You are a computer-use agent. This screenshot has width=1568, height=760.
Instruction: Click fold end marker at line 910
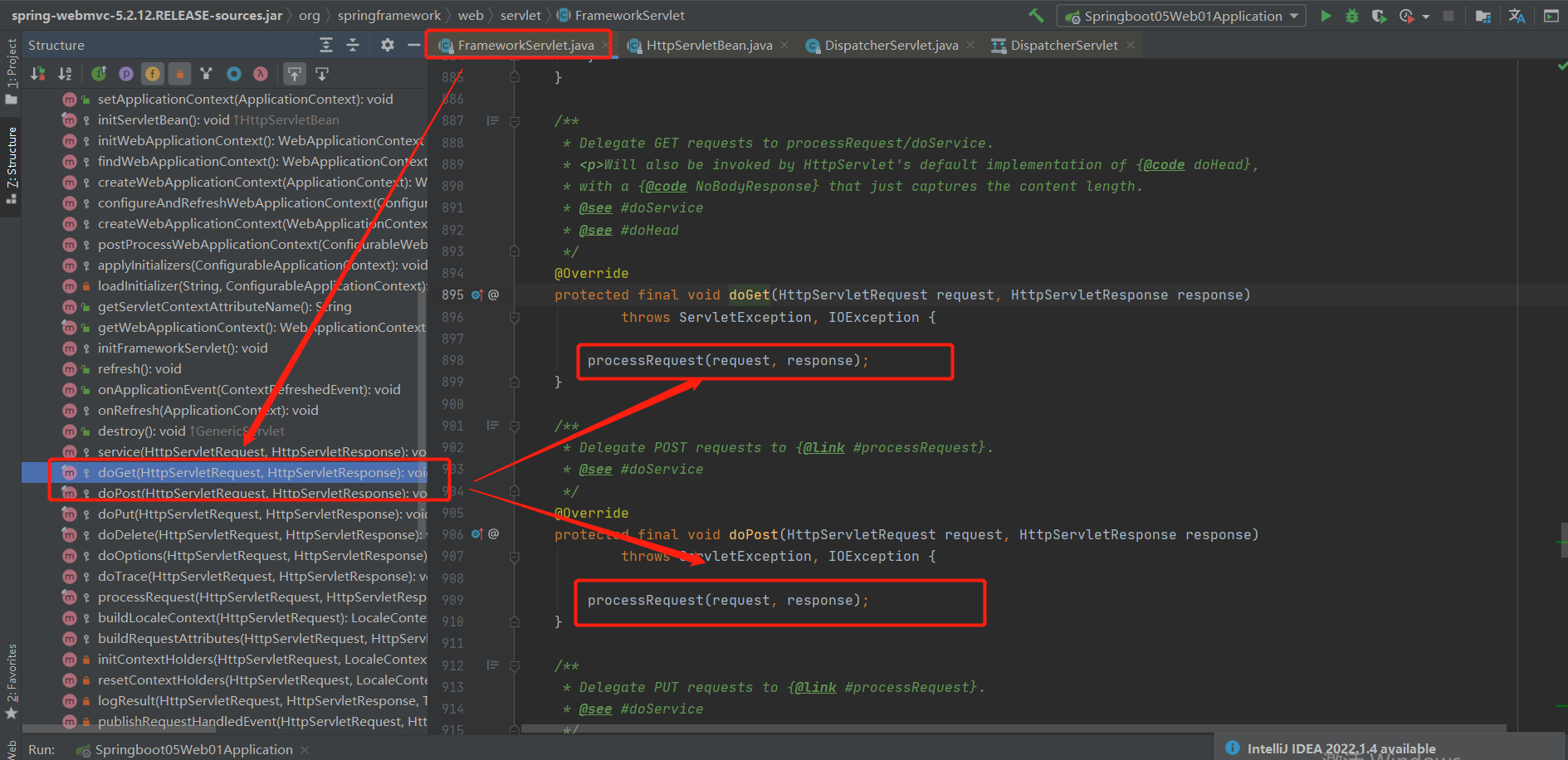point(515,622)
